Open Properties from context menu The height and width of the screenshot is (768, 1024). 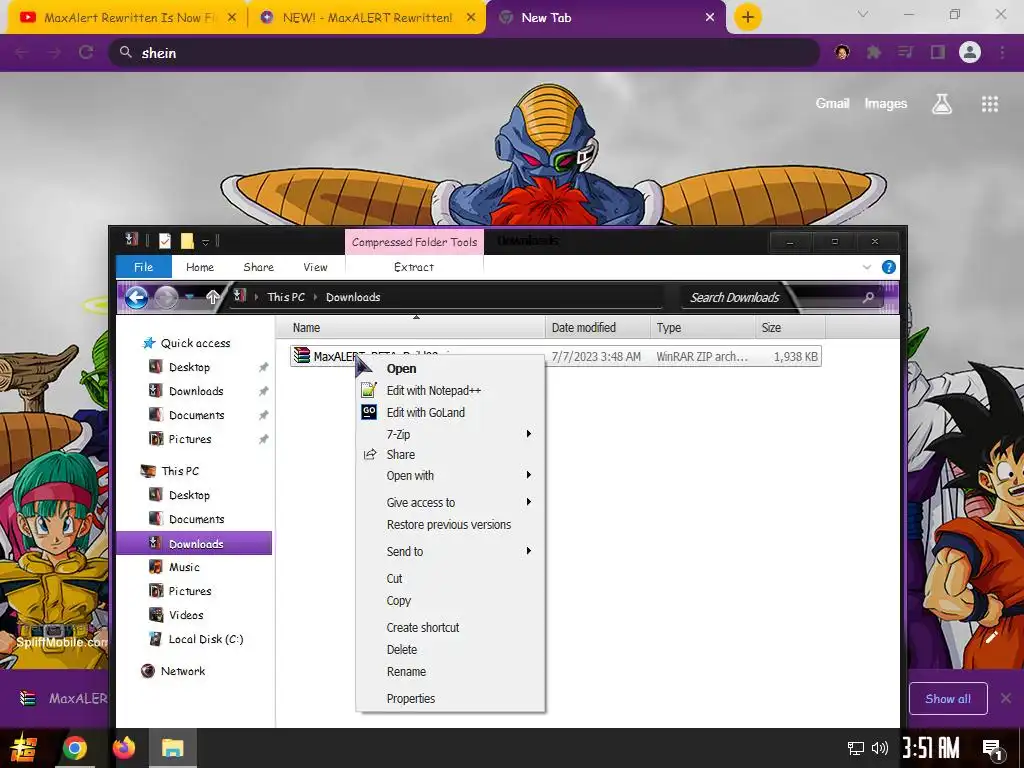[411, 699]
